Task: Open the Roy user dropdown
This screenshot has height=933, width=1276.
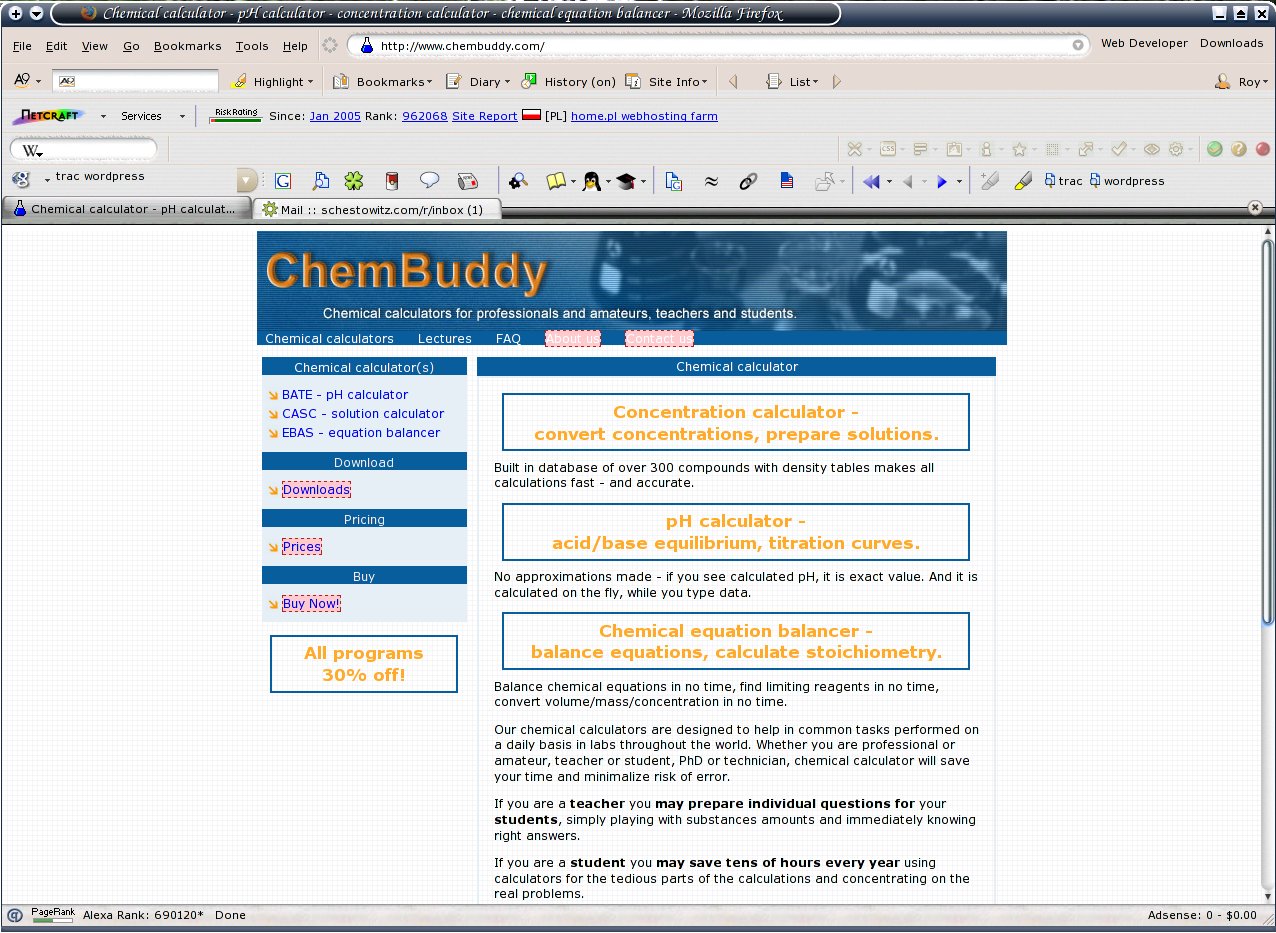Action: tap(1243, 82)
